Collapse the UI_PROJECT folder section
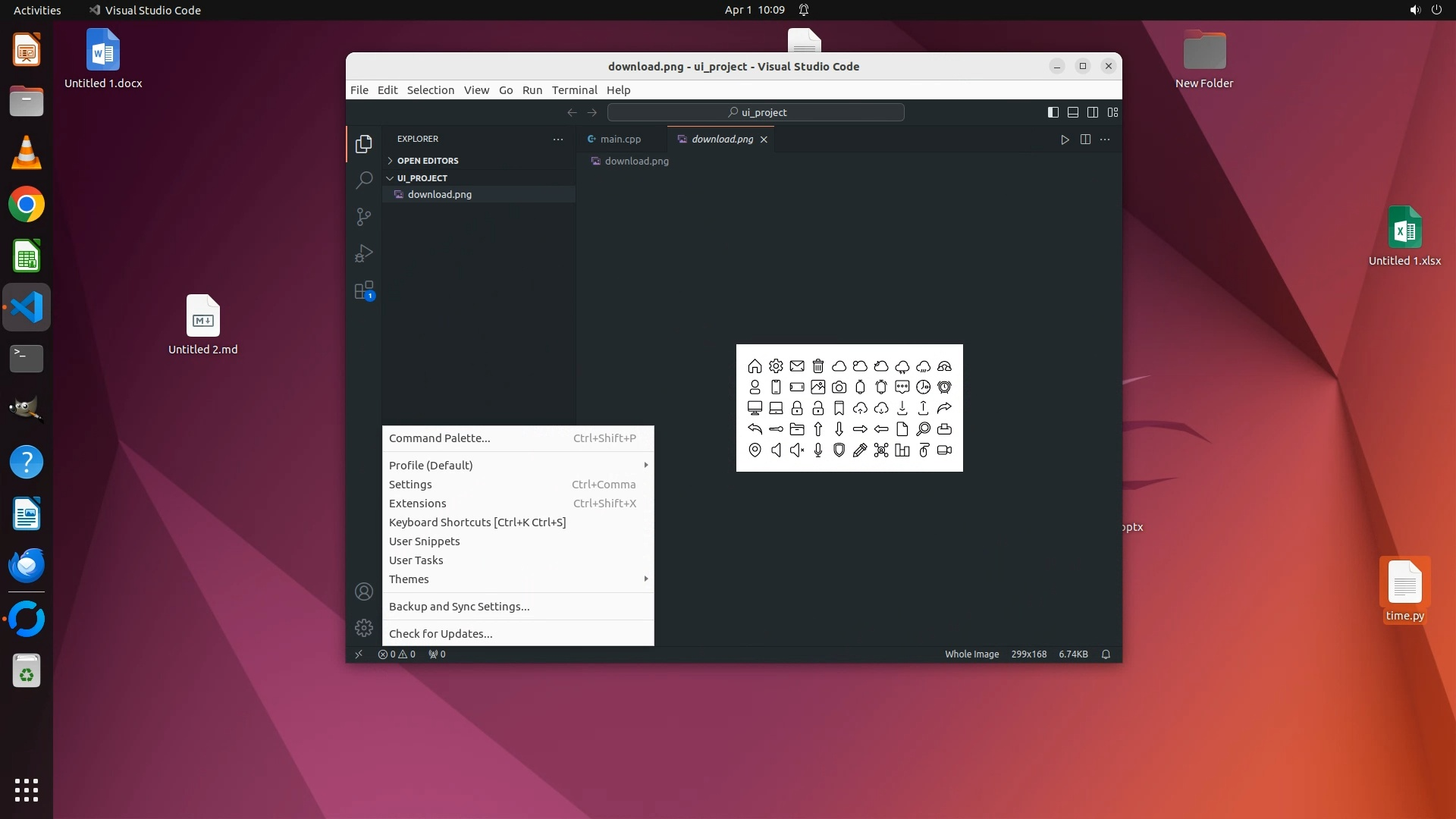The width and height of the screenshot is (1456, 819). pyautogui.click(x=422, y=178)
